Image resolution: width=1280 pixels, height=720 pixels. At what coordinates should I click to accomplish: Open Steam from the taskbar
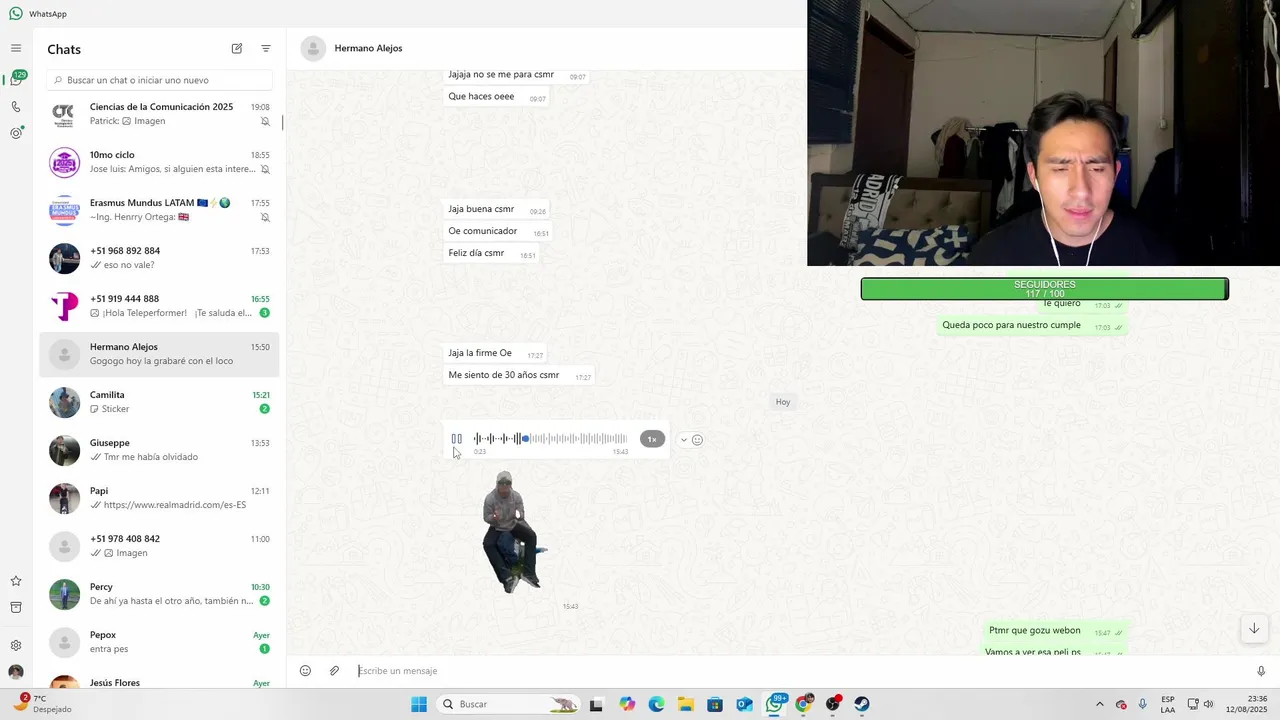click(862, 704)
